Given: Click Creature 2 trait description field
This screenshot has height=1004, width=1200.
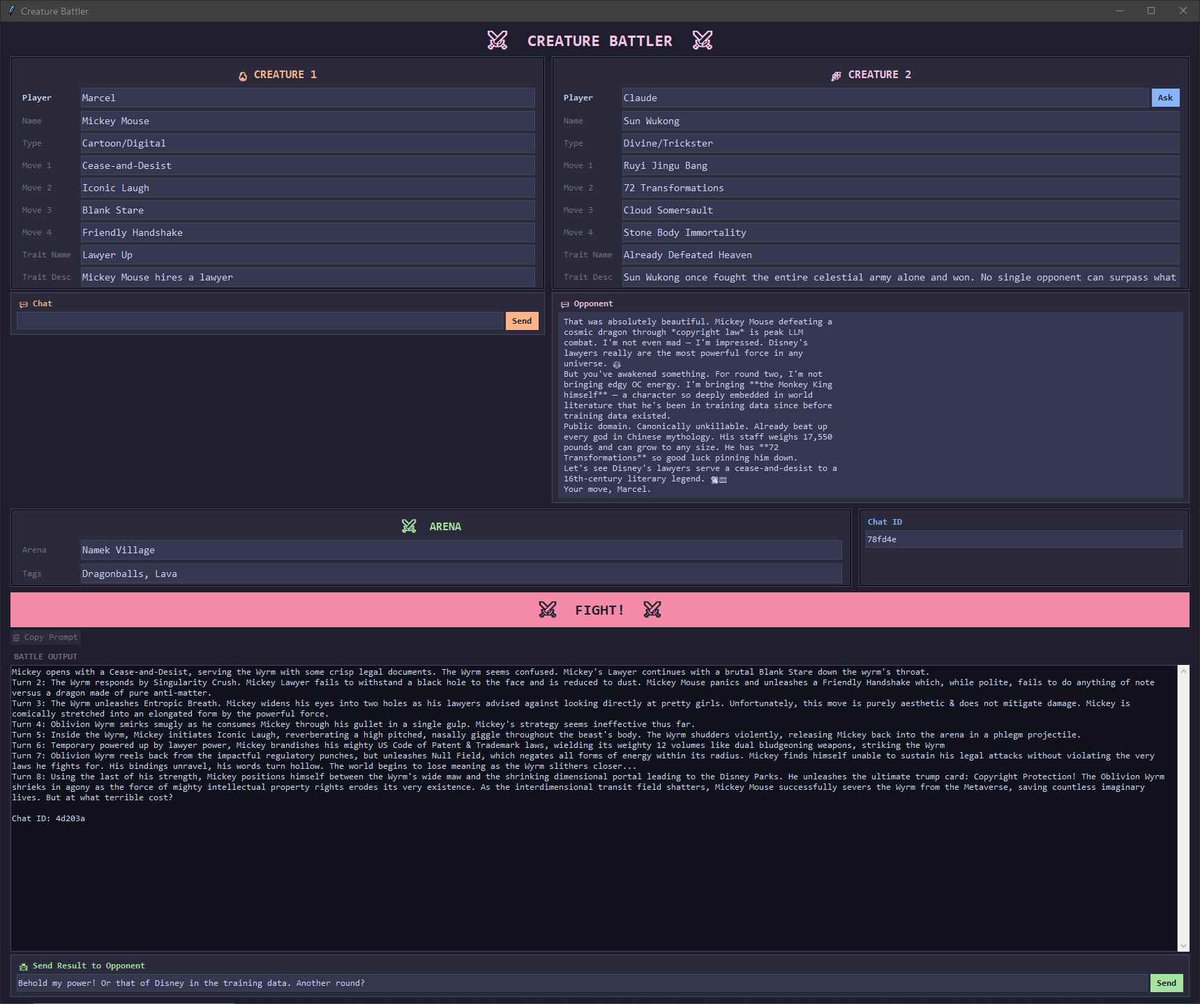Looking at the screenshot, I should pyautogui.click(x=900, y=277).
